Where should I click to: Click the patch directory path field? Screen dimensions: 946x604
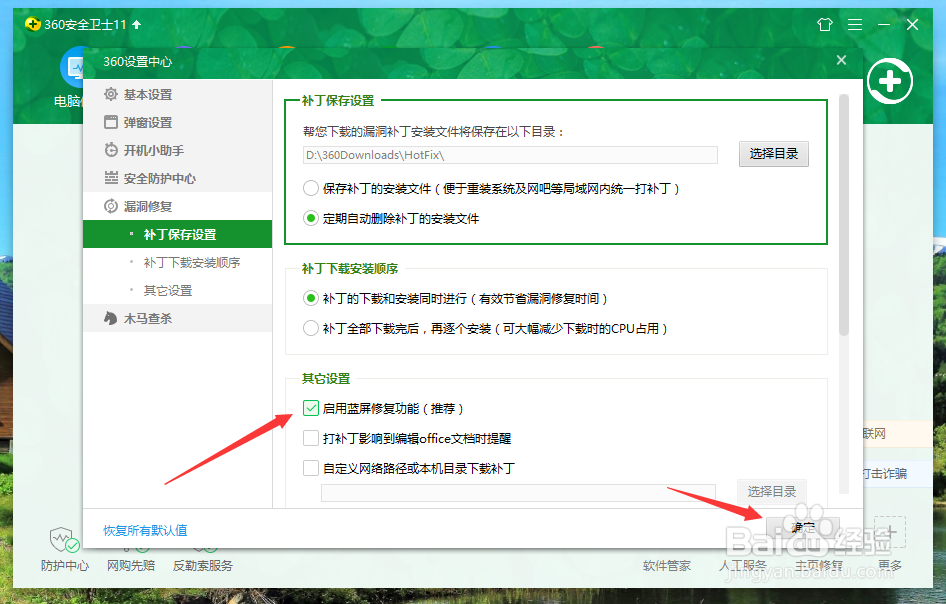pyautogui.click(x=510, y=155)
